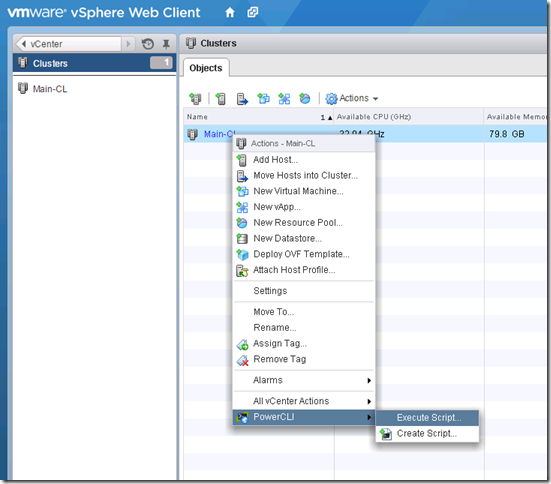Choose Remove Tag menu item

(304, 359)
